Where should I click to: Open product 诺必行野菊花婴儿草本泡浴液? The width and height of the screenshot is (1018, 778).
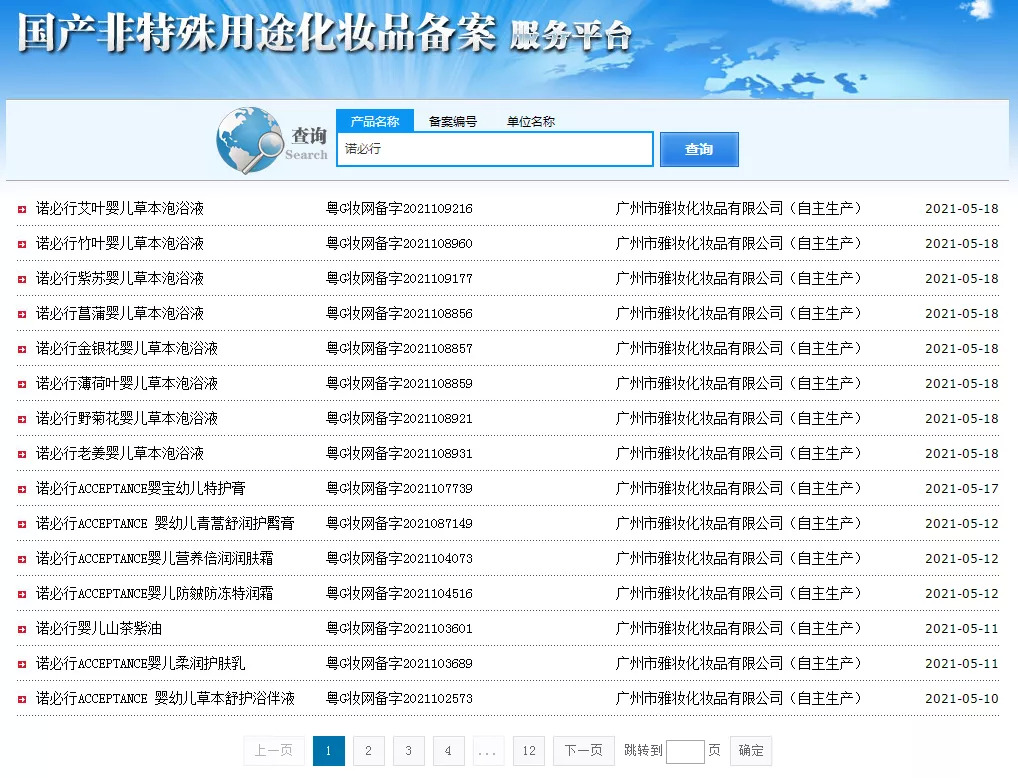pos(127,419)
